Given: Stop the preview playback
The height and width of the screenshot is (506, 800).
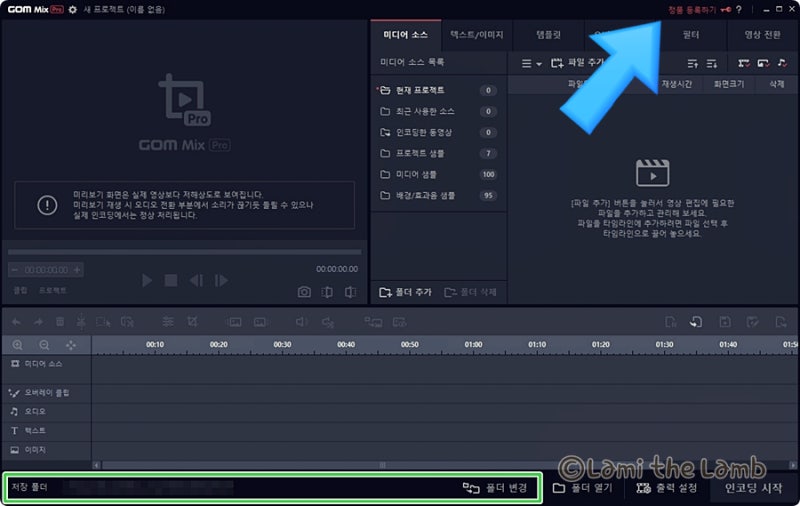Looking at the screenshot, I should [171, 281].
